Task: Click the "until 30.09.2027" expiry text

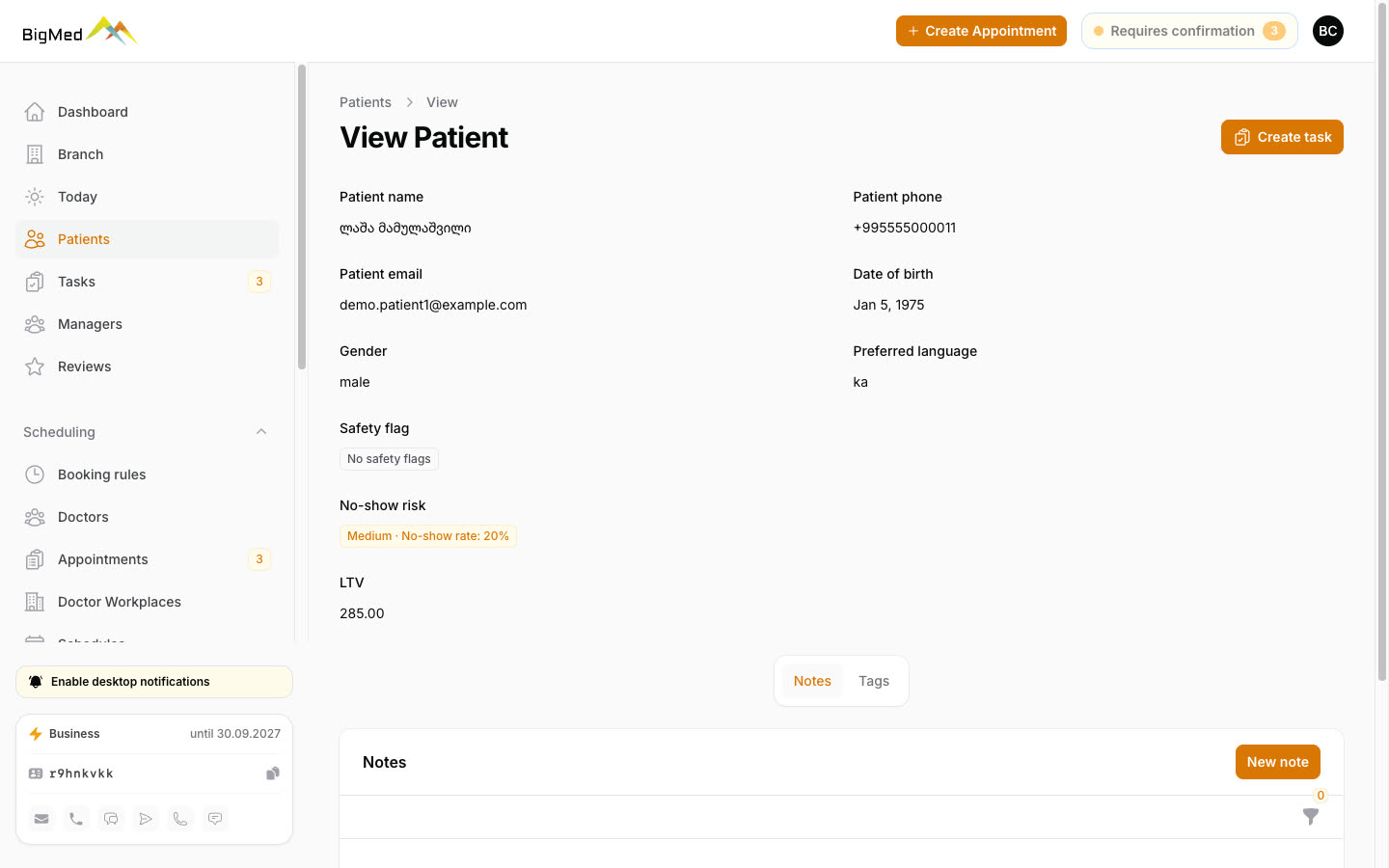Action: [x=235, y=734]
